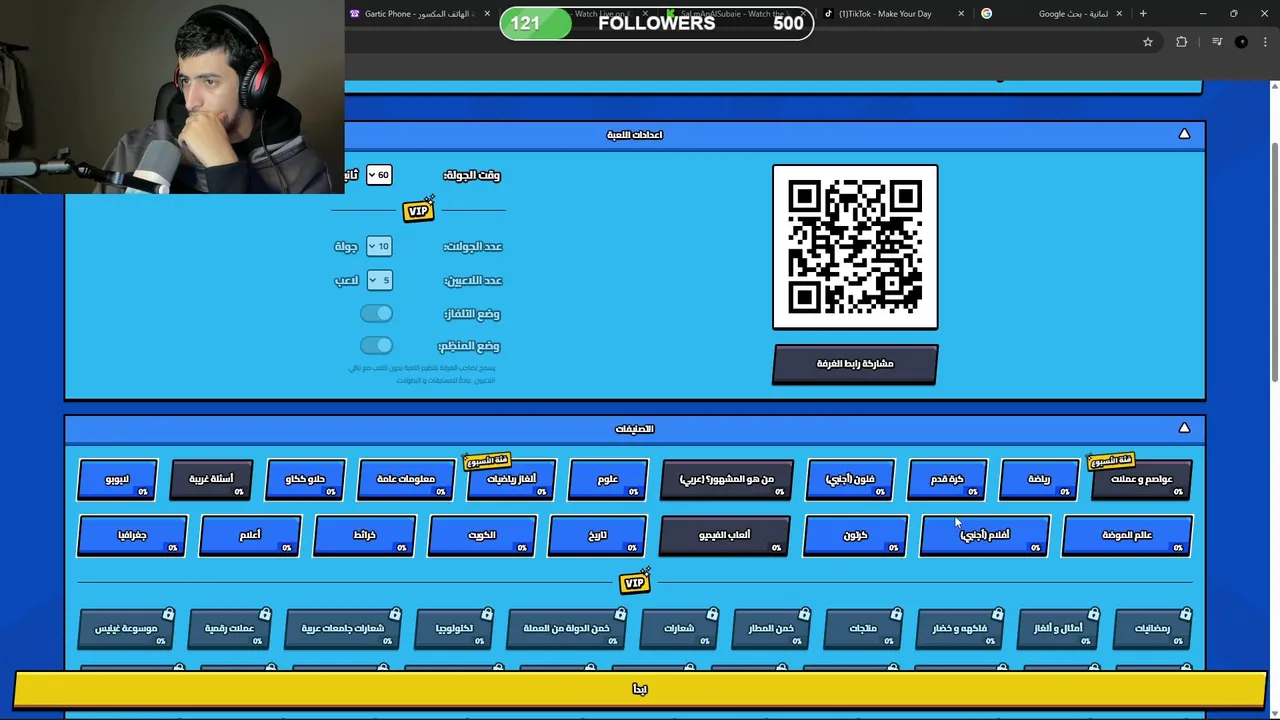Click the VIP badge under round time
The image size is (1280, 720).
pyautogui.click(x=419, y=210)
